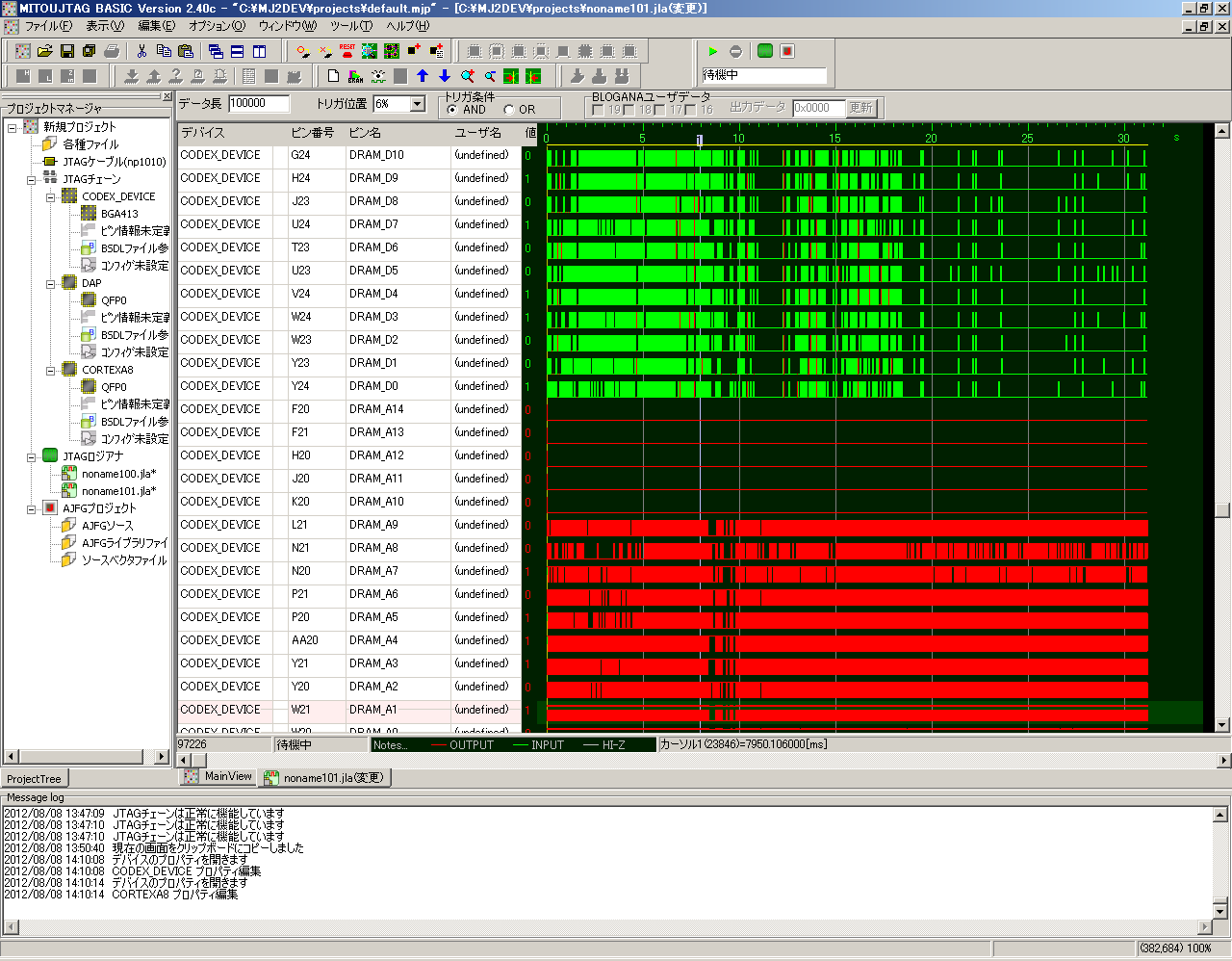
Task: Click the Save floppy disk icon
Action: (x=67, y=51)
